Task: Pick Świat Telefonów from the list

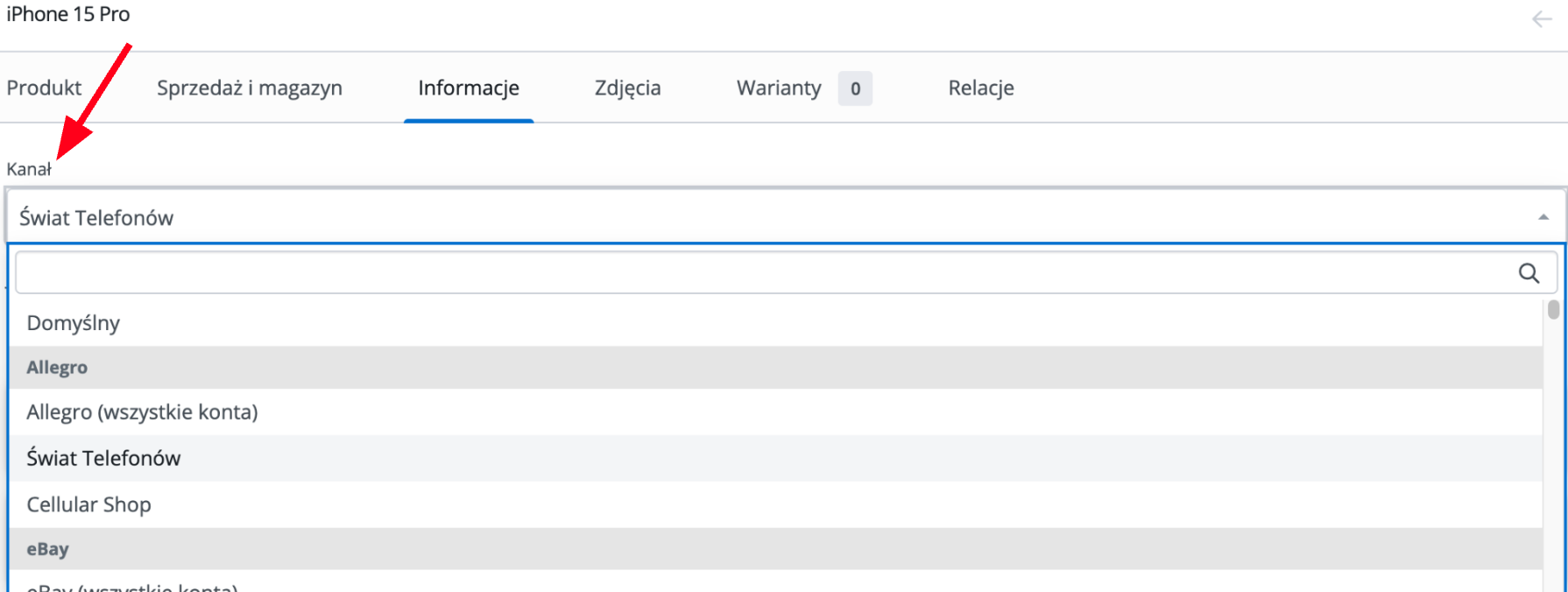Action: click(775, 458)
